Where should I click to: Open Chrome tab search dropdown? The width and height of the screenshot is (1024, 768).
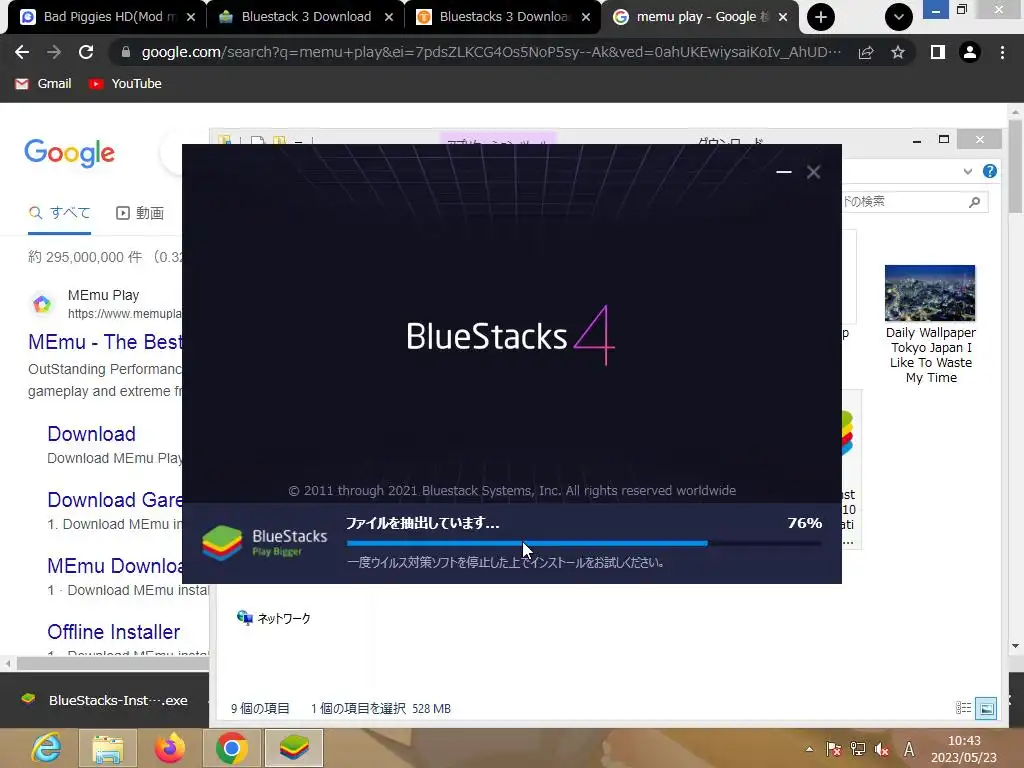tap(899, 17)
